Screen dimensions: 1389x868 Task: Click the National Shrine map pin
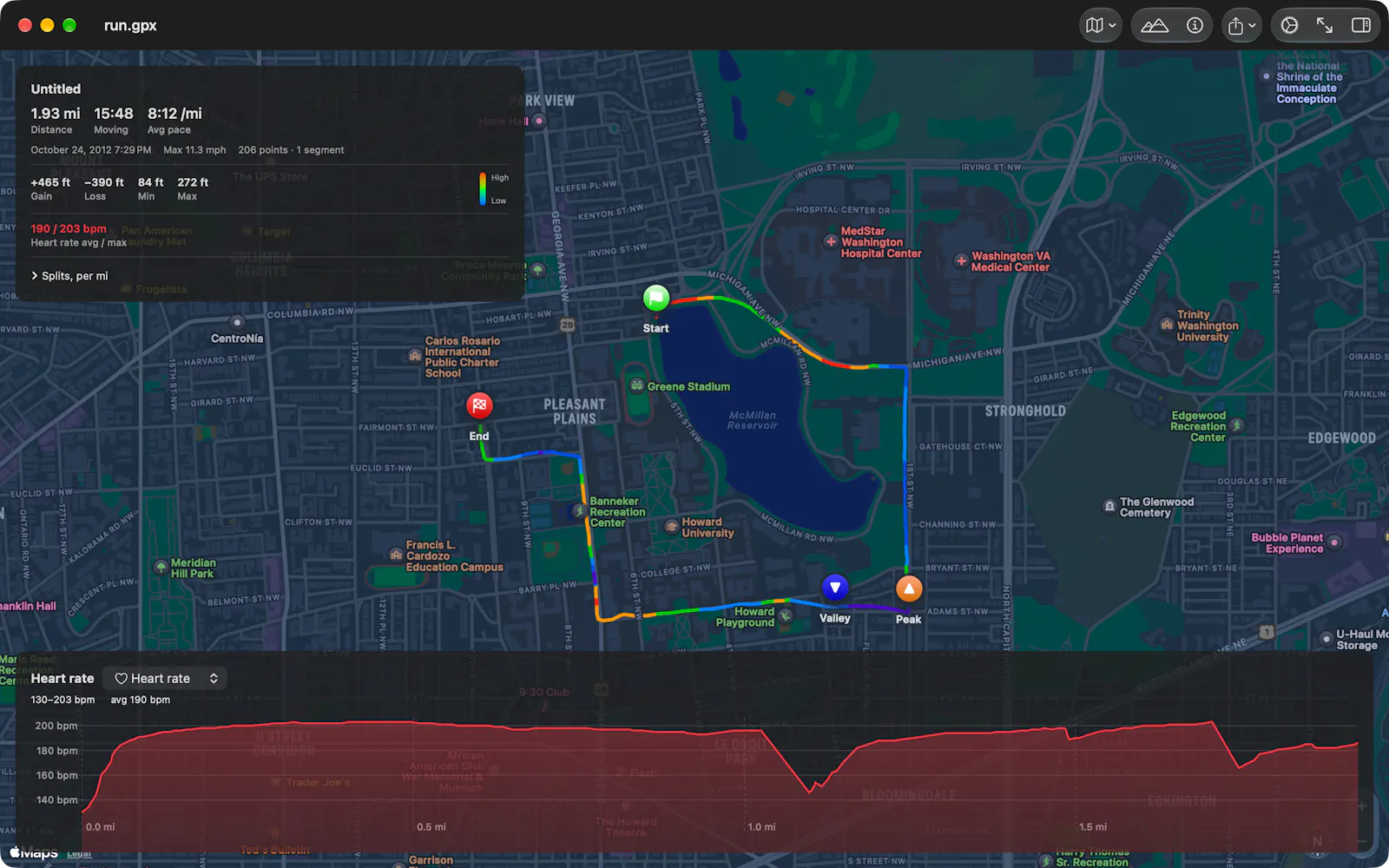[x=1267, y=76]
